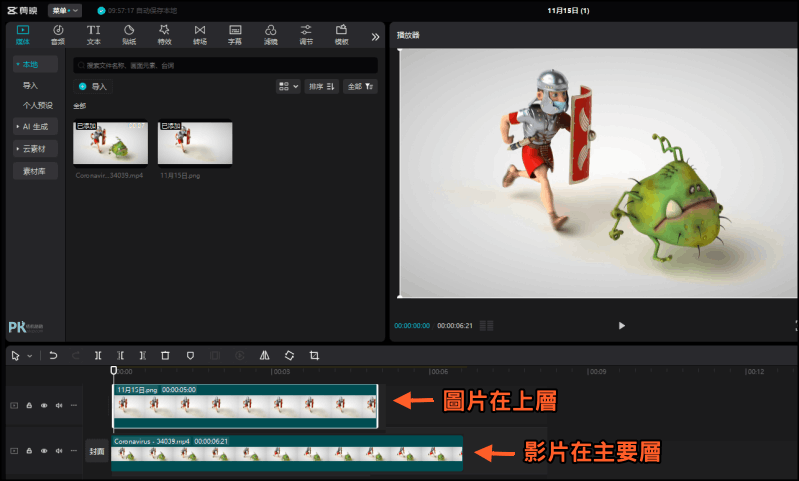Viewport: 799px width, 481px height.
Task: Mute the 11月15日.png track
Action: (59, 406)
